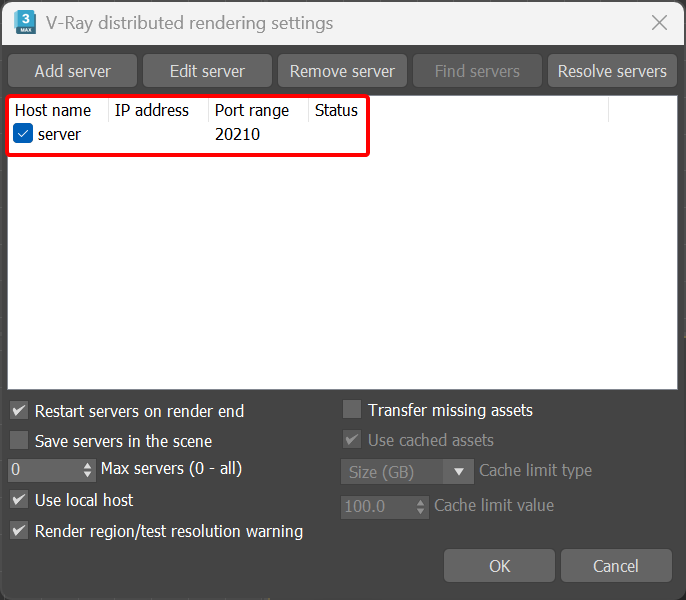Image resolution: width=686 pixels, height=600 pixels.
Task: Dismiss dialog with the Cancel button
Action: [x=616, y=566]
